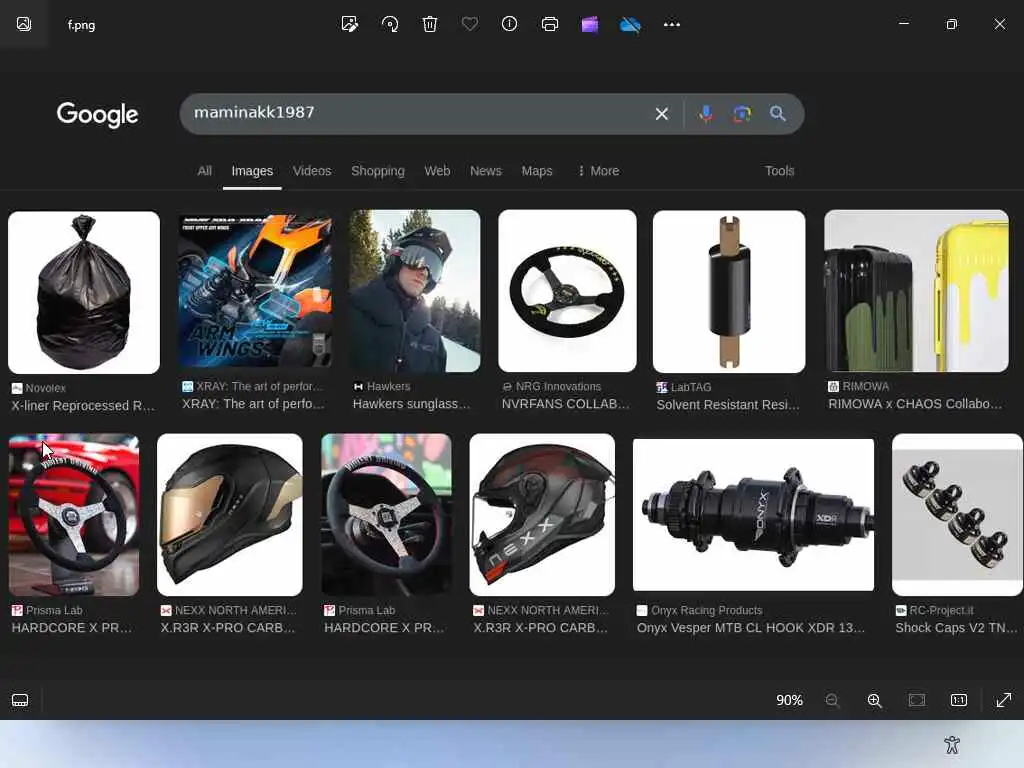Image resolution: width=1024 pixels, height=768 pixels.
Task: Open the News tab
Action: pyautogui.click(x=486, y=171)
